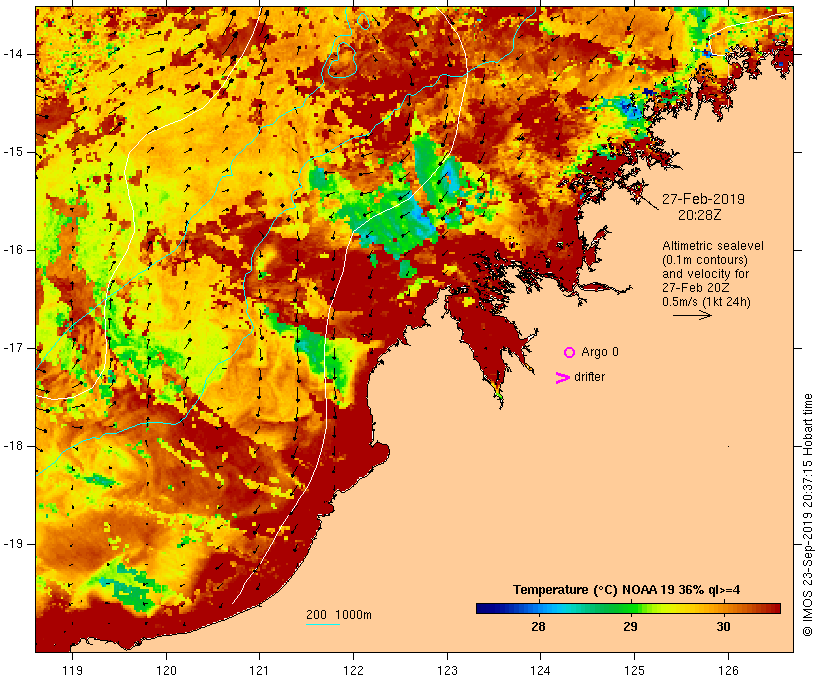The image size is (820, 680).
Task: Click the '124' longitude axis label
Action: pos(540,671)
